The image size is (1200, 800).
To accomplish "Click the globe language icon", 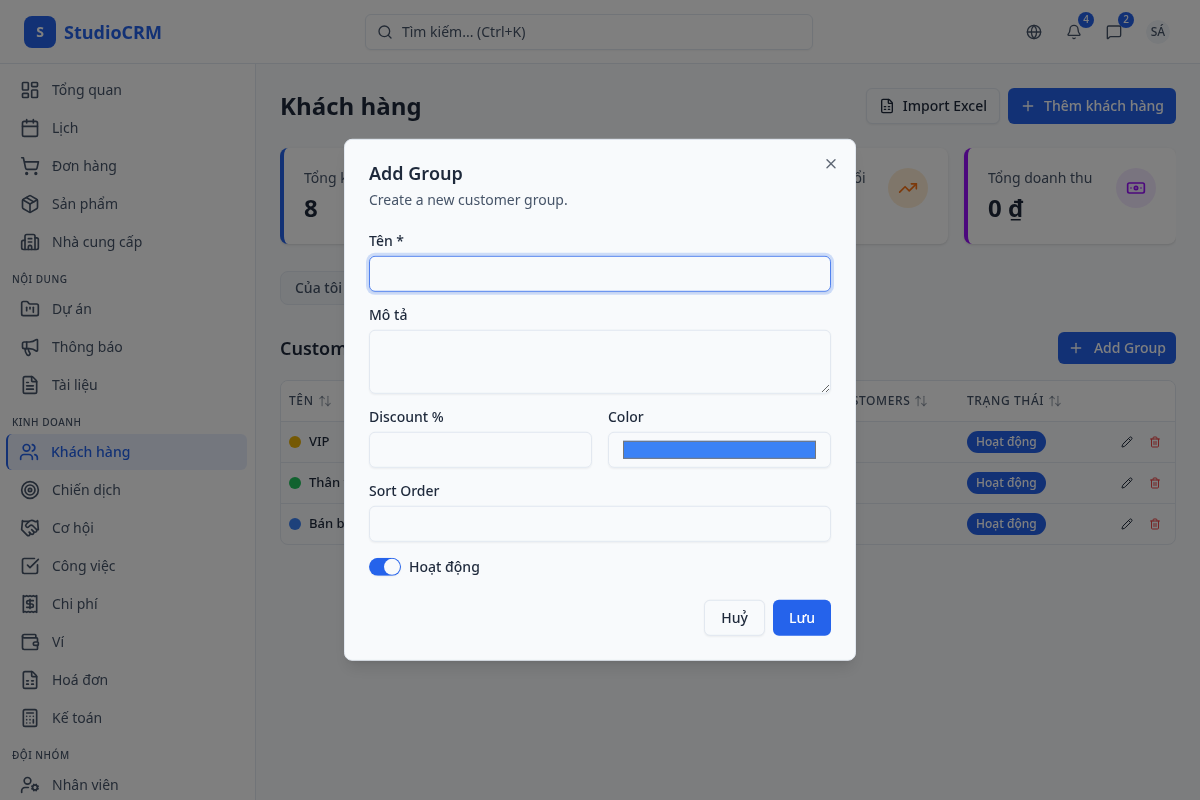I will 1034,32.
